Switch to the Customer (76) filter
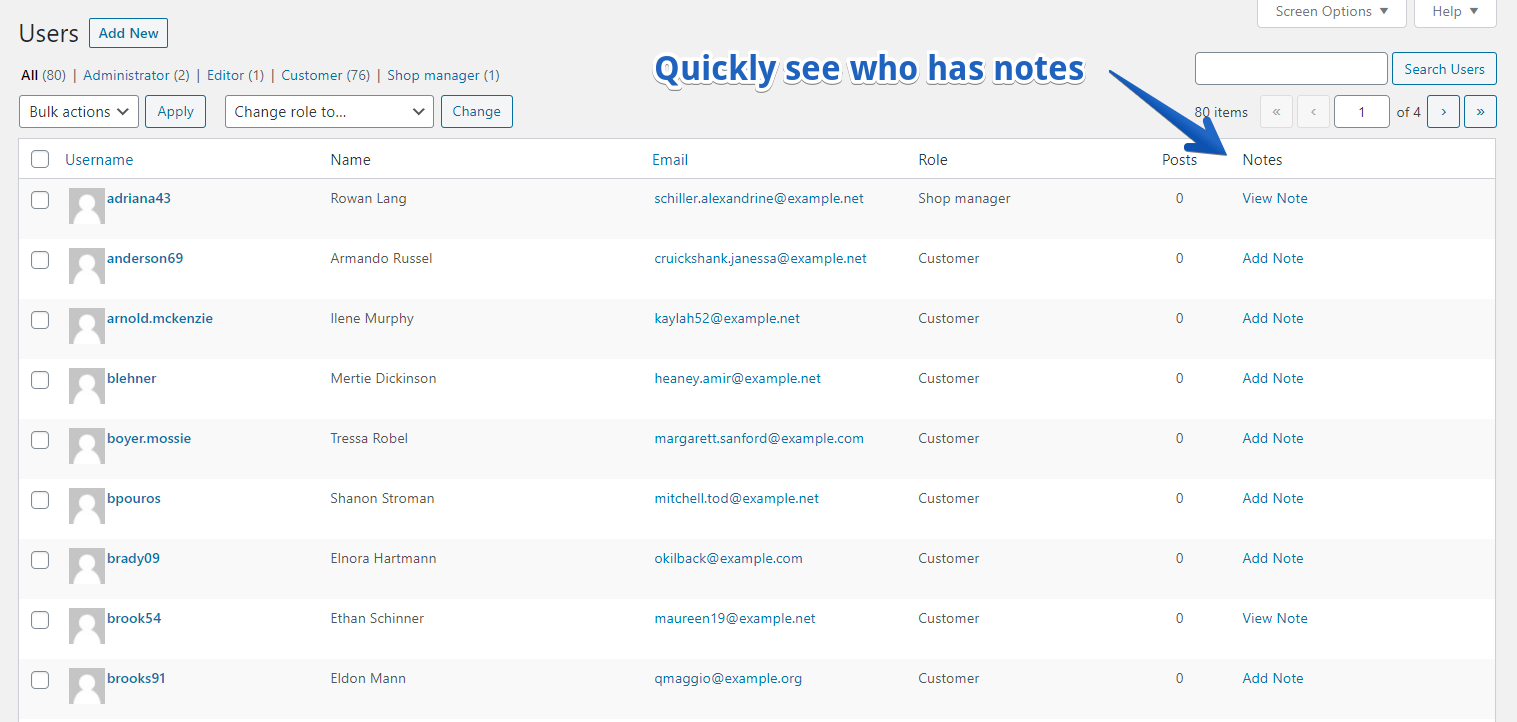The image size is (1517, 722). pos(325,75)
